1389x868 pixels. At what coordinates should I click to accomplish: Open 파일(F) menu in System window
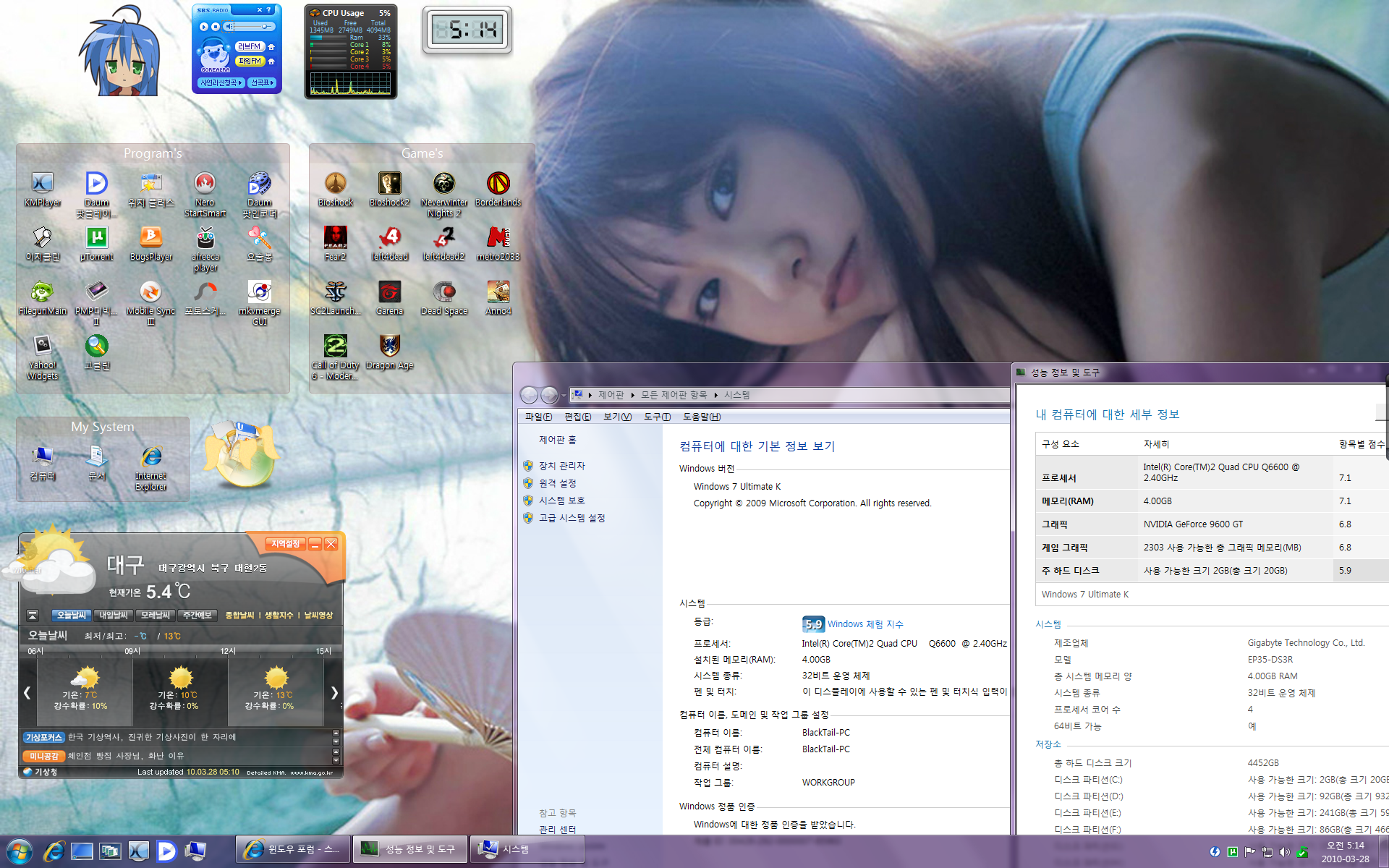coord(538,417)
